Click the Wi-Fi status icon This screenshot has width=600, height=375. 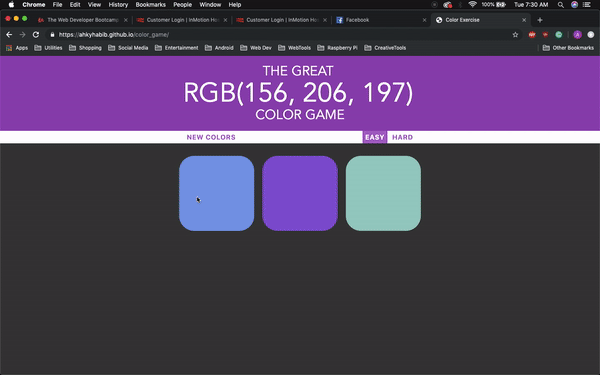472,5
